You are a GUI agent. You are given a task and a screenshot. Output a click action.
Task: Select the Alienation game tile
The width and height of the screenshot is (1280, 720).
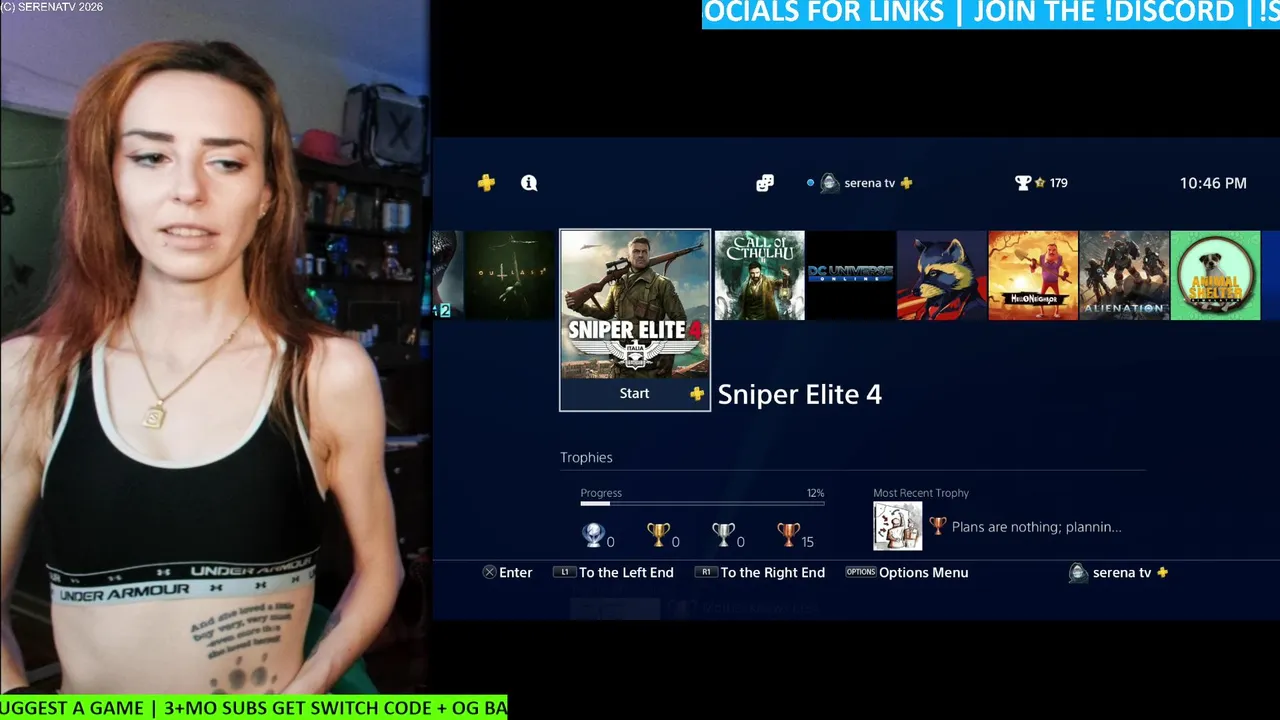pos(1124,276)
